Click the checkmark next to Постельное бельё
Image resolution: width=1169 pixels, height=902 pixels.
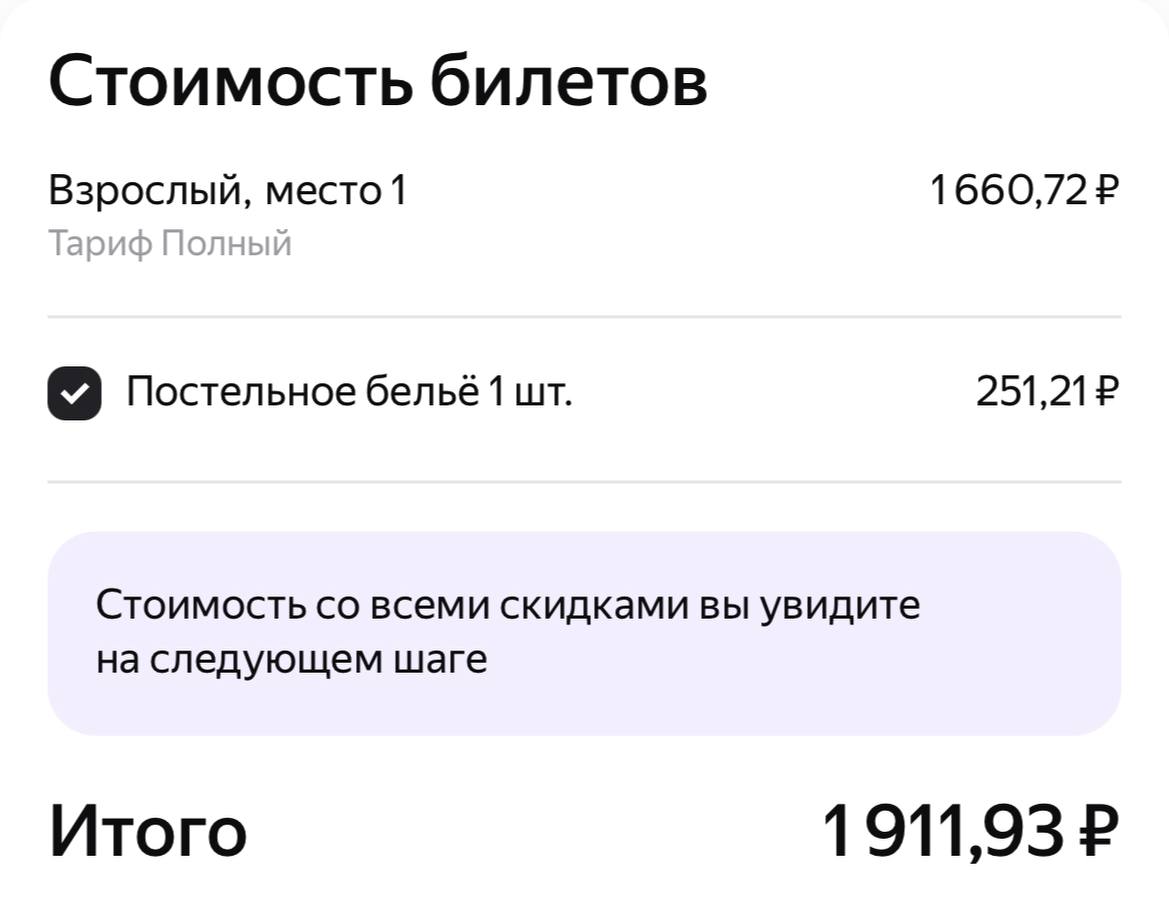coord(74,392)
